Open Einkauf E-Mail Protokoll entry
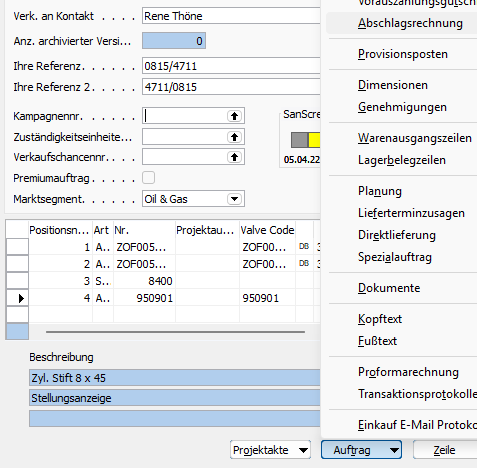This screenshot has height=468, width=477. point(417,425)
